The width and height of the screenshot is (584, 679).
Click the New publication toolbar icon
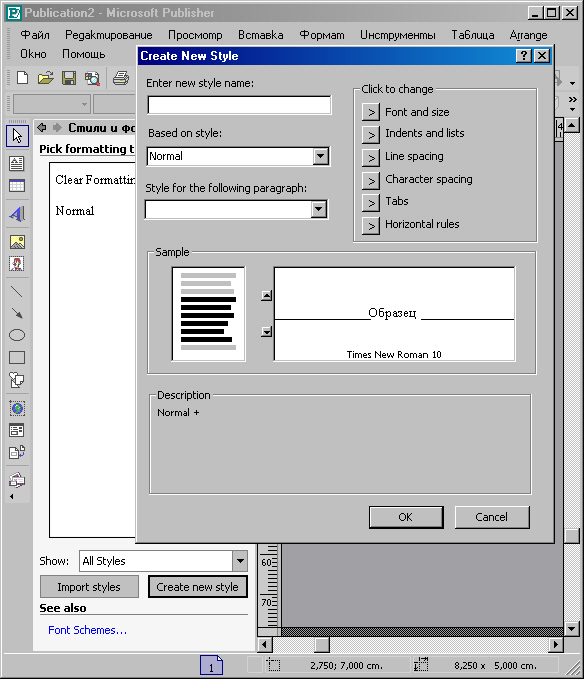pos(22,78)
